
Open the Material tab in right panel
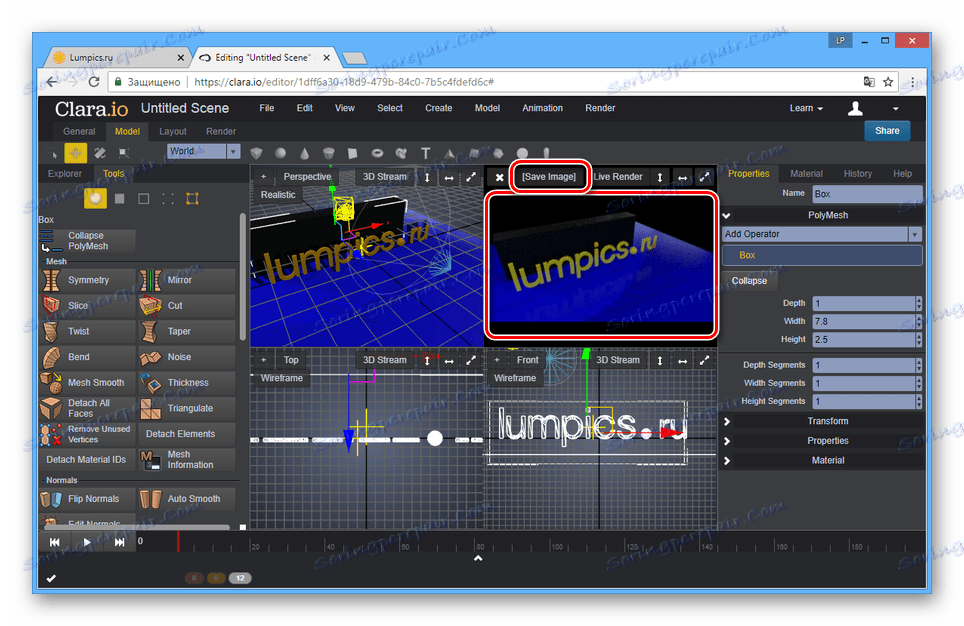click(806, 174)
